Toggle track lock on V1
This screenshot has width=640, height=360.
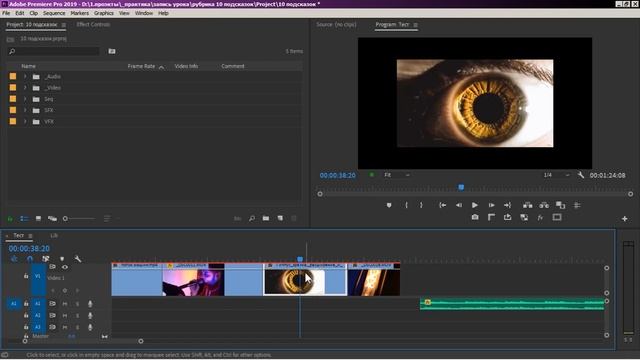click(26, 276)
